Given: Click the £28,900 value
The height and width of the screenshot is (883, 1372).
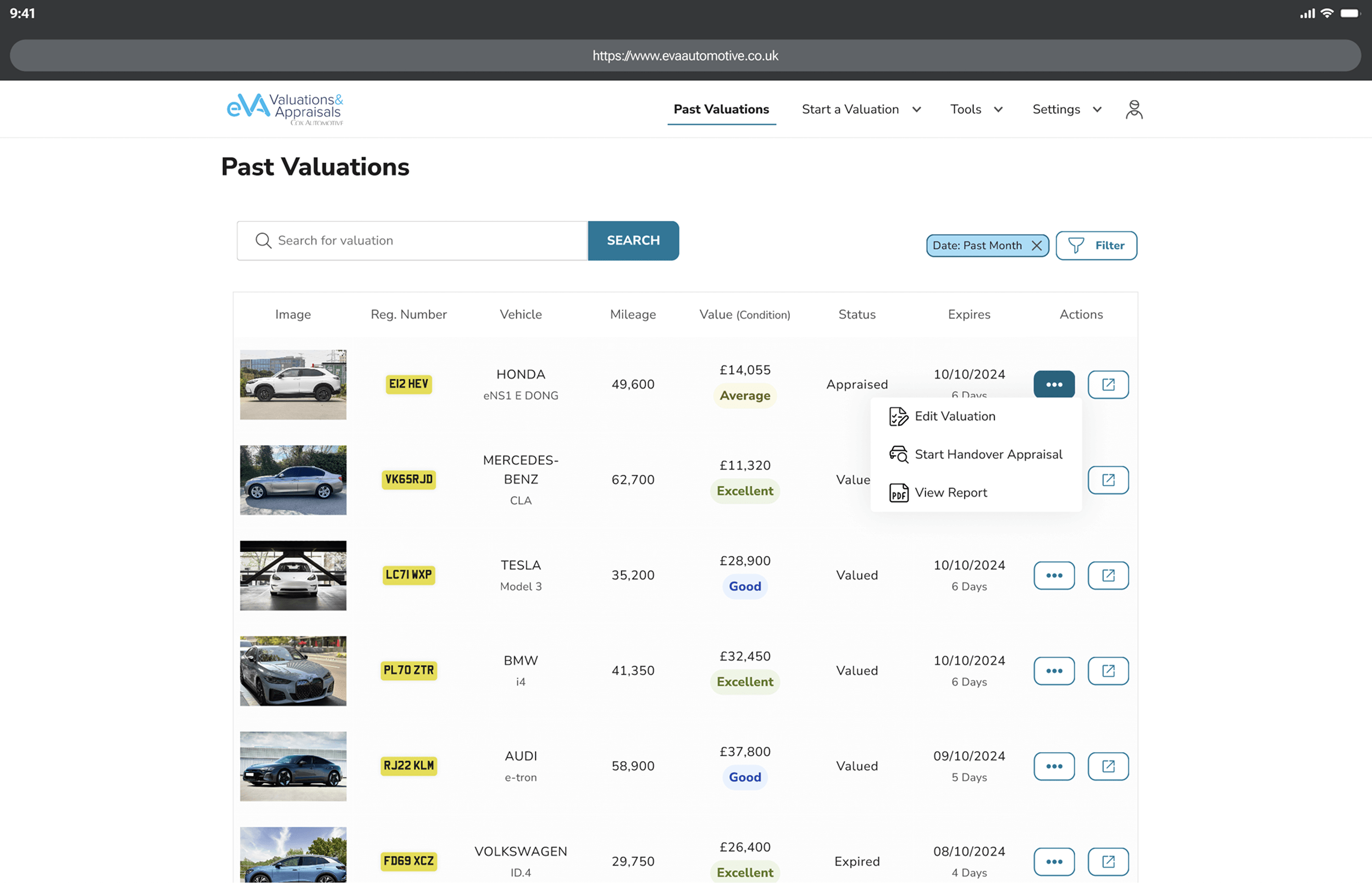Looking at the screenshot, I should tap(745, 561).
